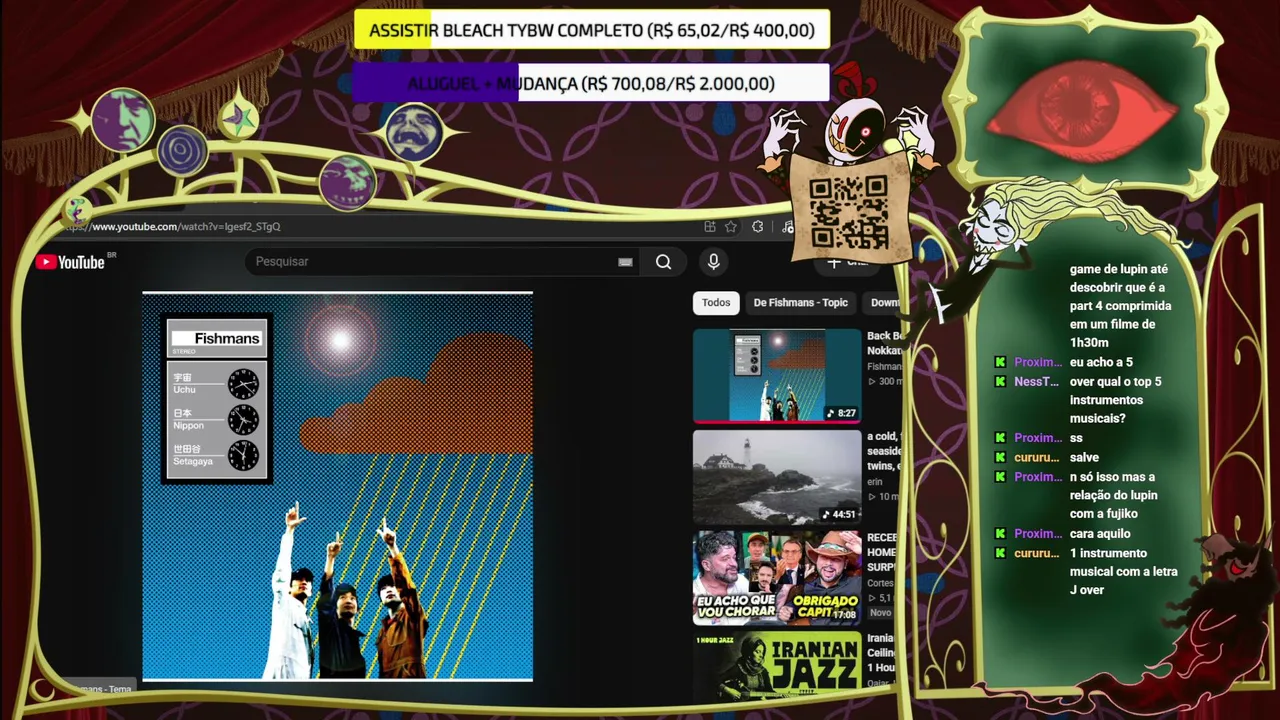The image size is (1280, 720).
Task: Click the QR code on the overlay
Action: click(x=849, y=212)
